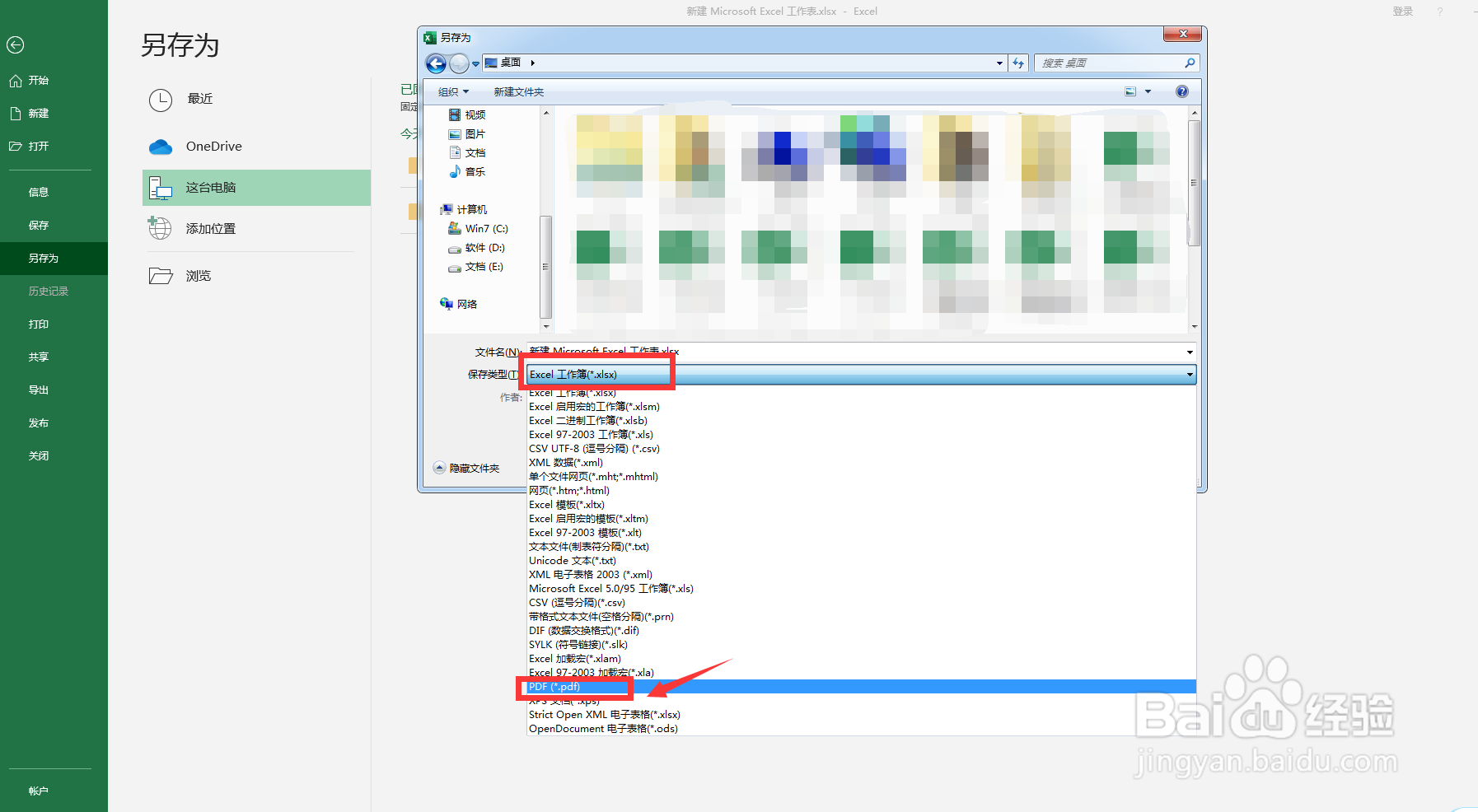Click 登录 in the title bar
The image size is (1478, 812).
tap(1402, 12)
